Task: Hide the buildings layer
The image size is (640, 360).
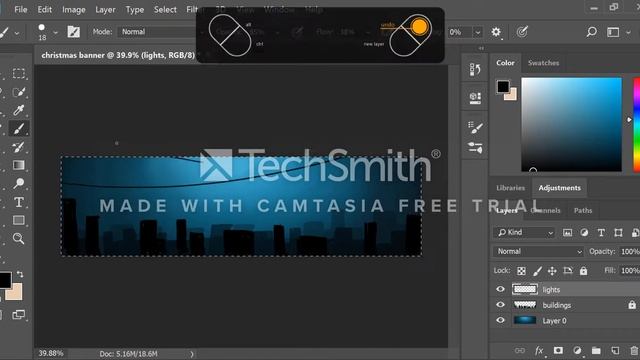Action: [x=500, y=304]
